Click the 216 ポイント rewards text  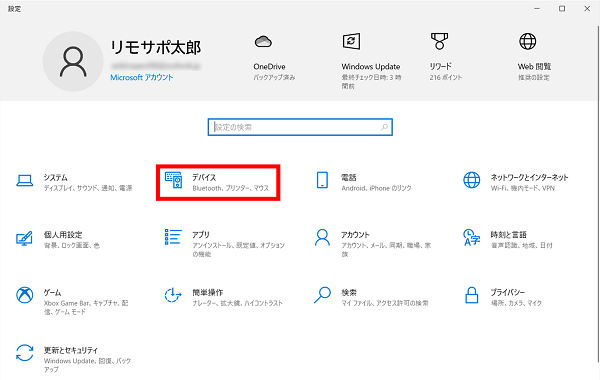pyautogui.click(x=446, y=77)
